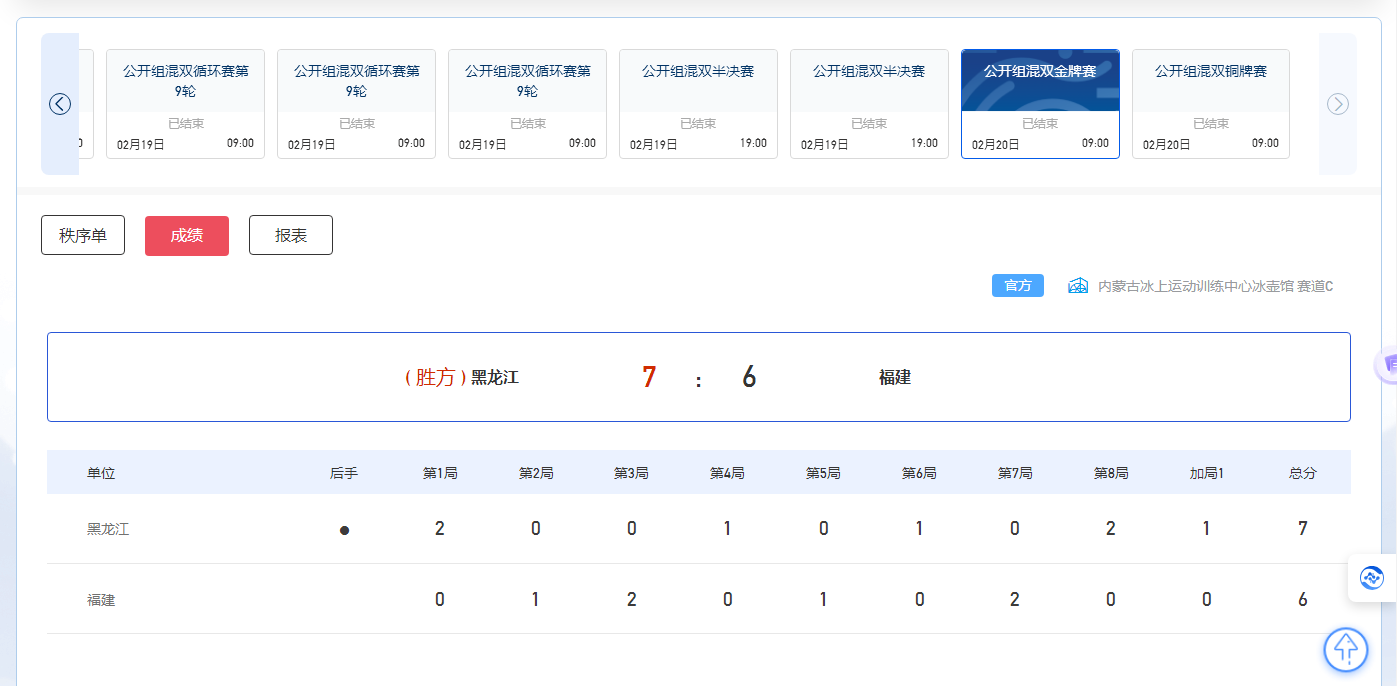Click 黑龙江 team name in score table
This screenshot has height=686, width=1397.
point(108,529)
